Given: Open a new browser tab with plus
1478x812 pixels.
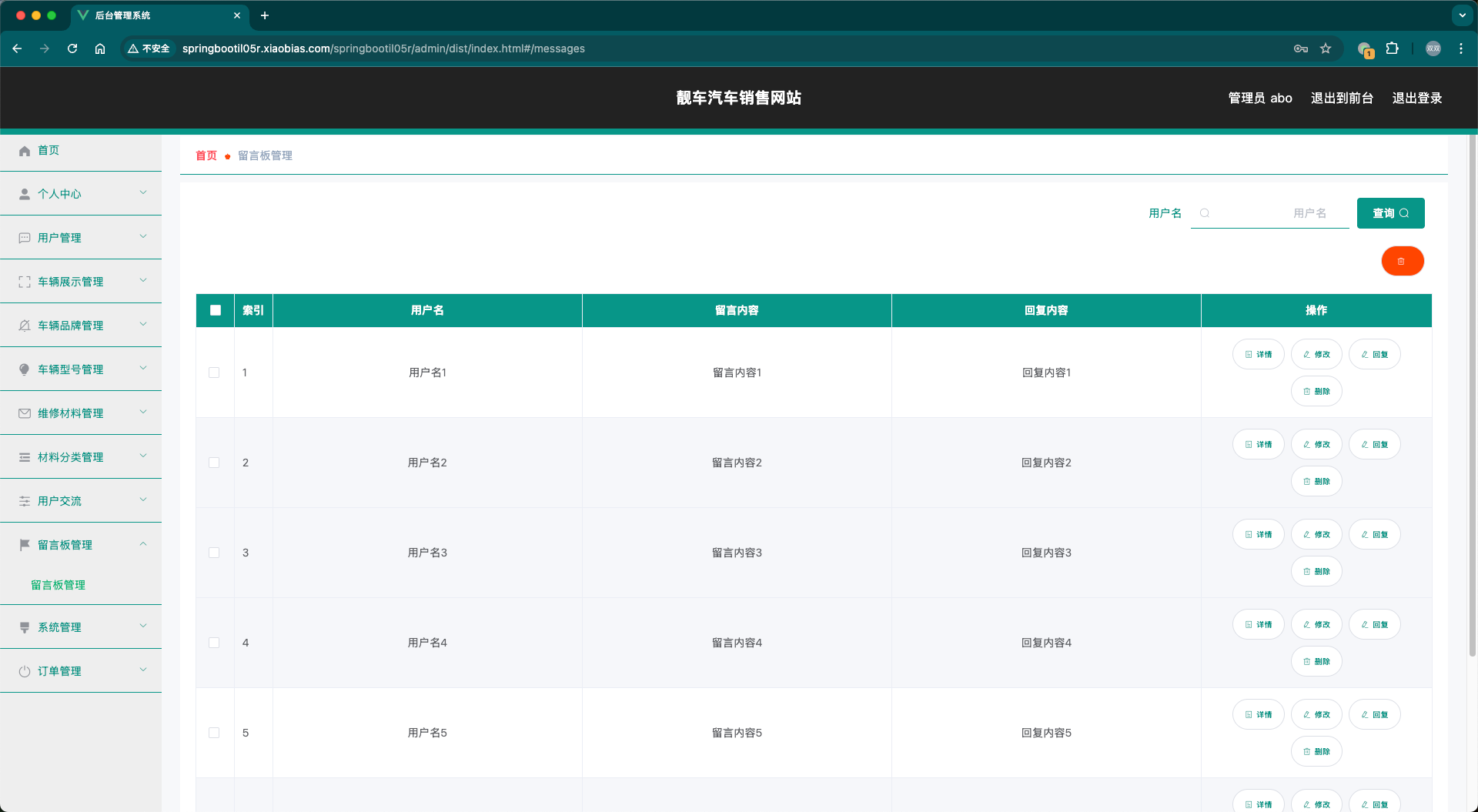Looking at the screenshot, I should click(265, 15).
